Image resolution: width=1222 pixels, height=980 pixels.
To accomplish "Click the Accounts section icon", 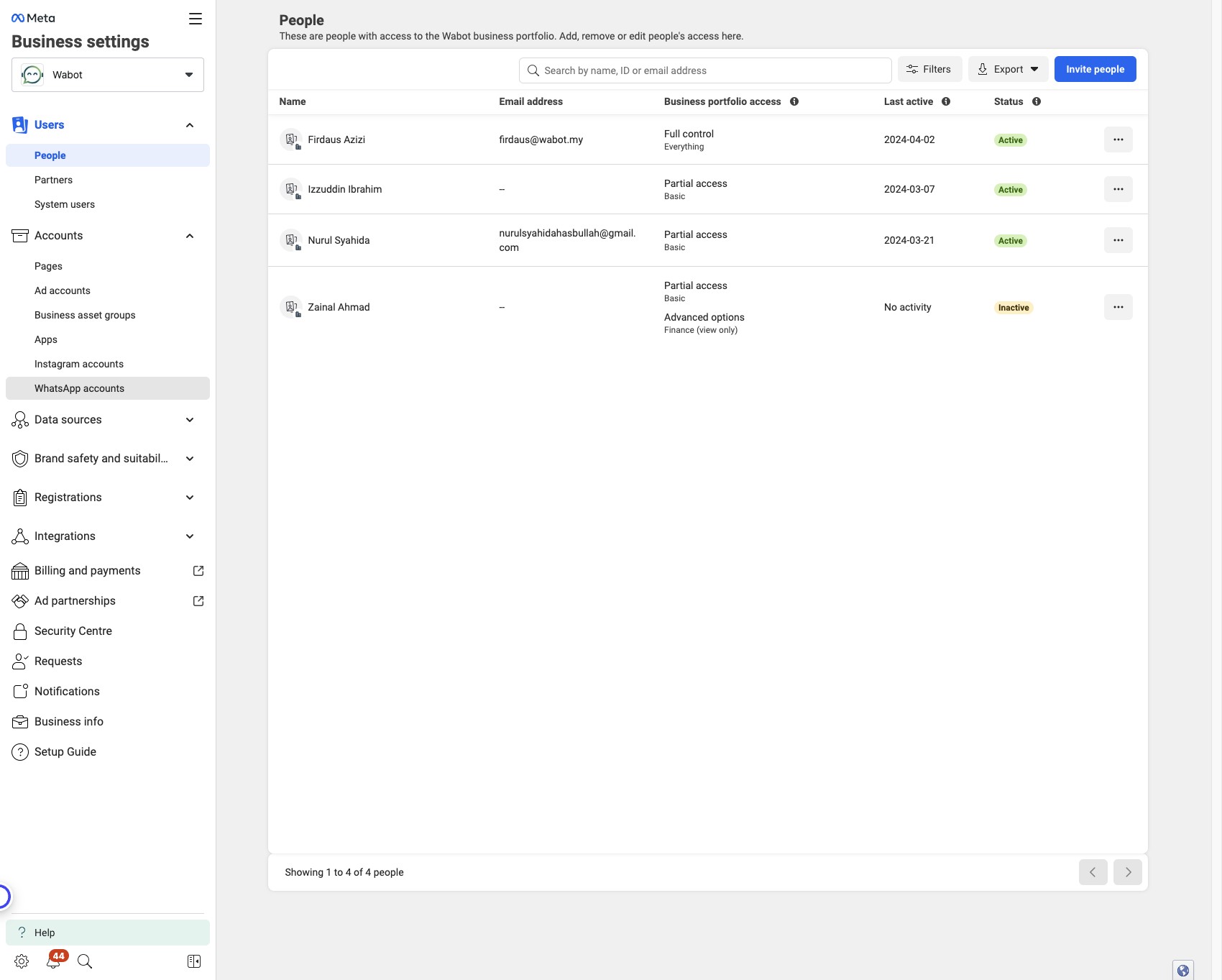I will point(20,236).
